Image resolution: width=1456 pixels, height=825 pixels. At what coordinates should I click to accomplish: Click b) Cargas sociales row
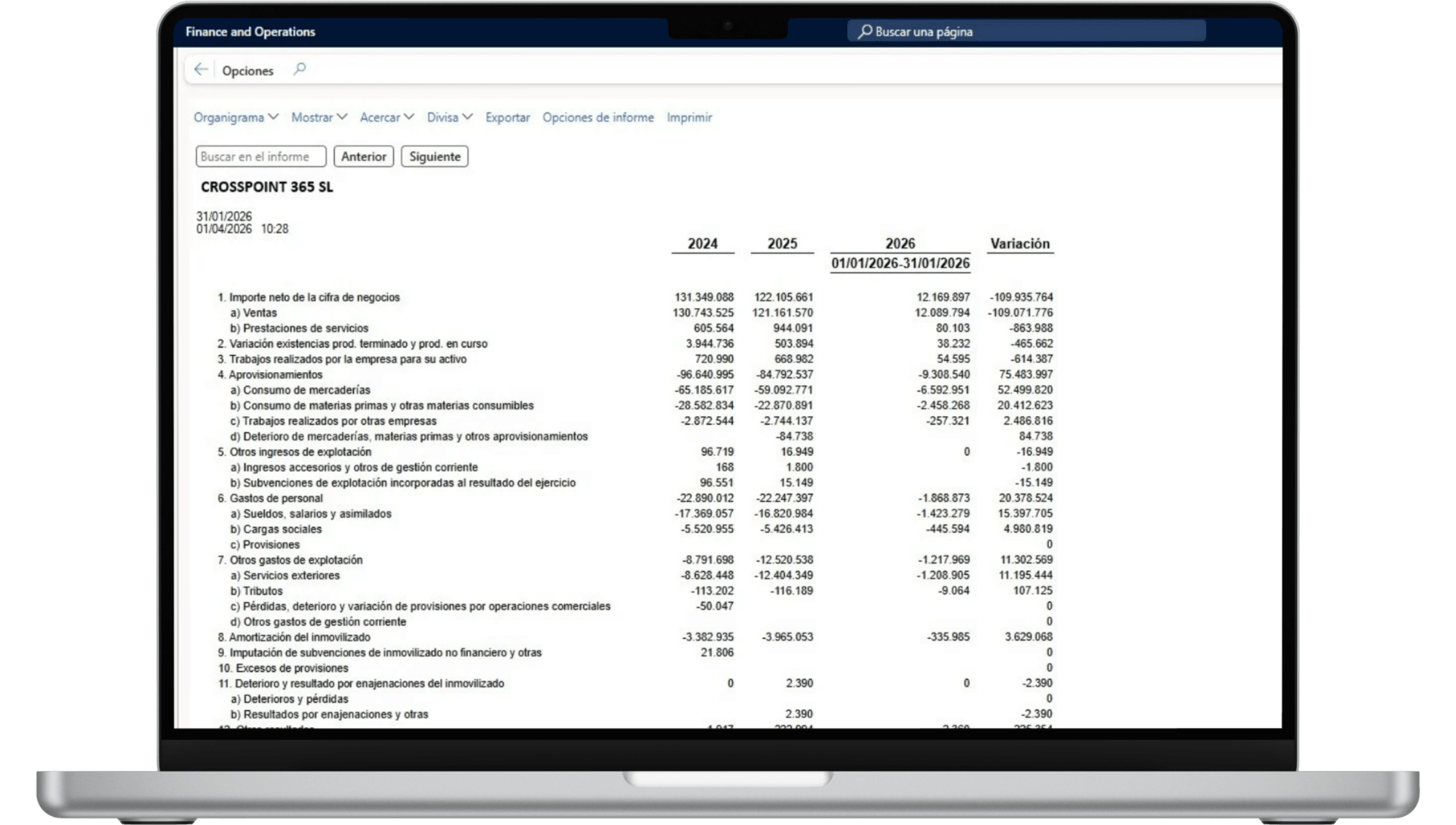pyautogui.click(x=276, y=530)
